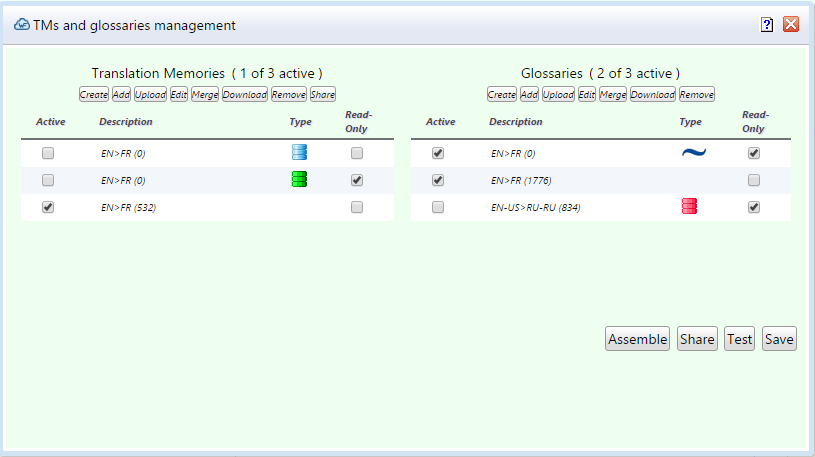
Task: Enable the EN-US>RU-RU (834) glossary
Action: [437, 207]
